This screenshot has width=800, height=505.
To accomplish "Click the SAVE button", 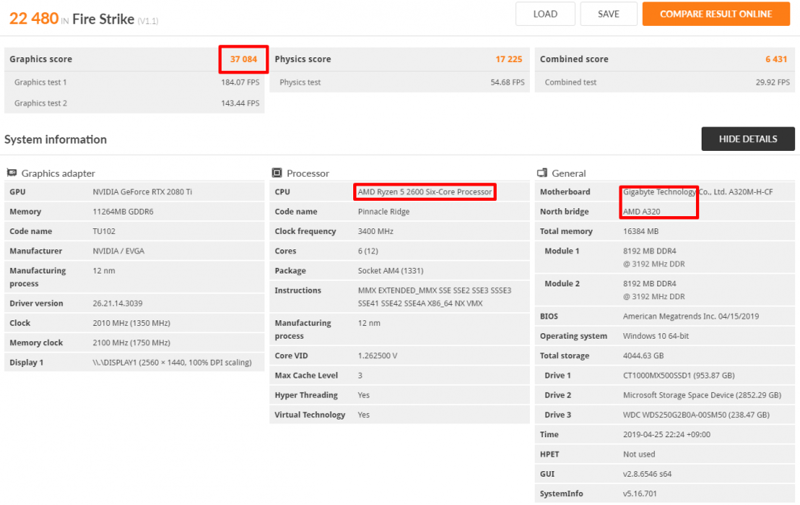I will pos(608,14).
